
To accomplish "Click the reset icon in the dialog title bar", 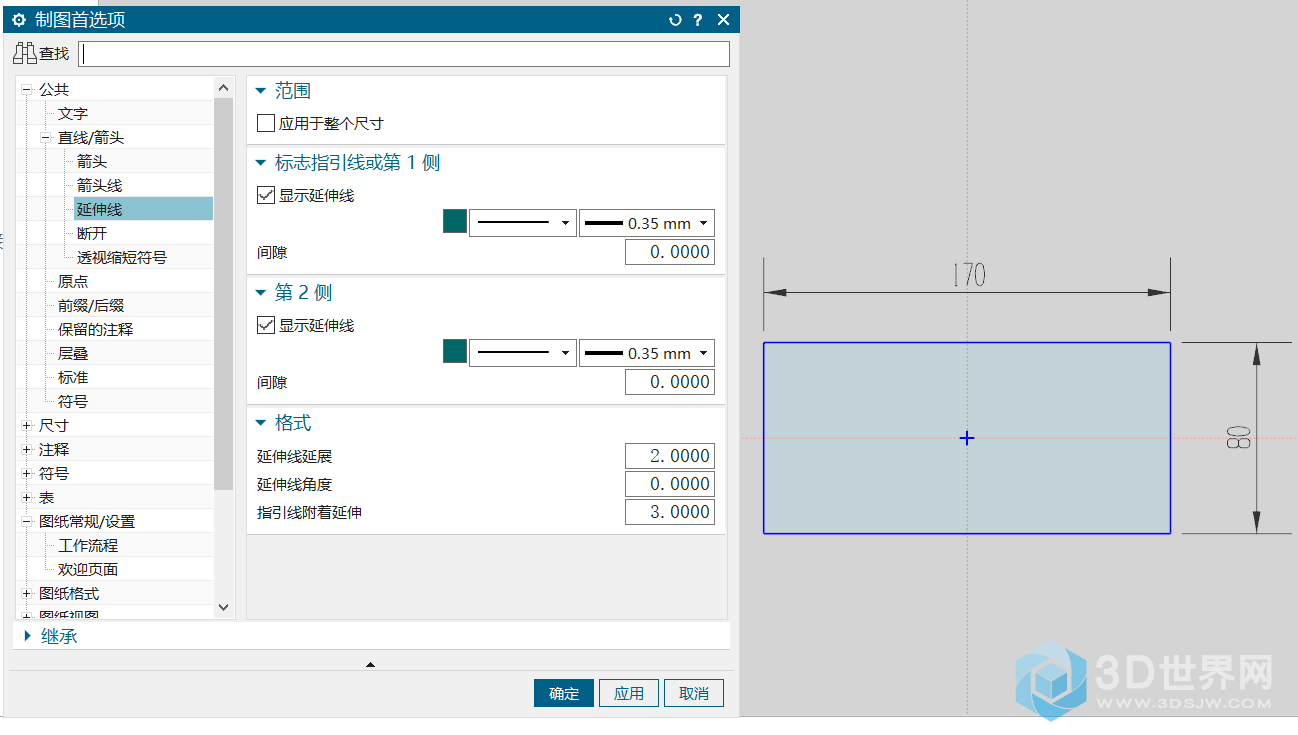I will point(675,20).
